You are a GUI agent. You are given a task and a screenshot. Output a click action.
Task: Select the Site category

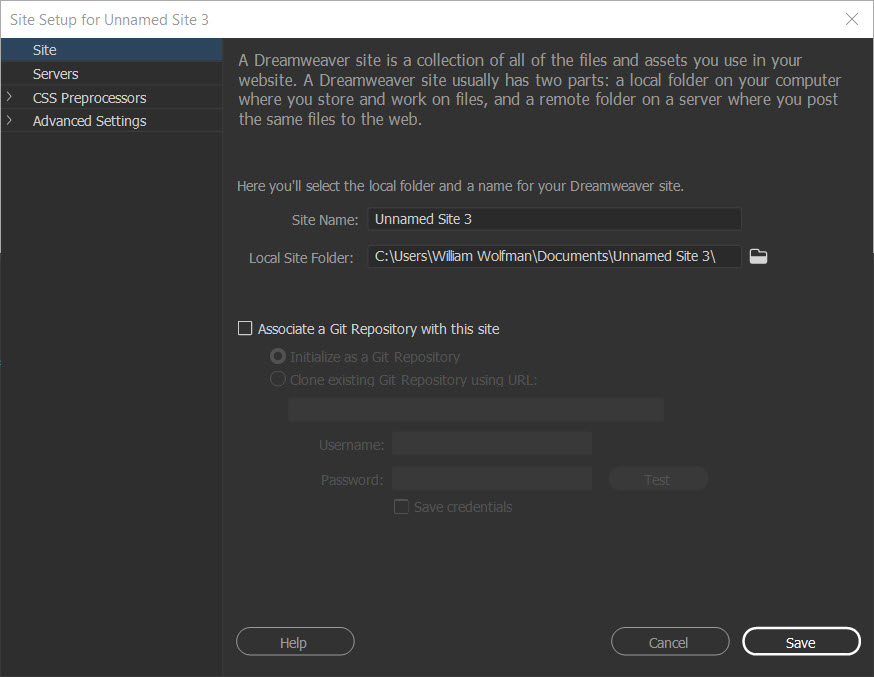pos(111,50)
